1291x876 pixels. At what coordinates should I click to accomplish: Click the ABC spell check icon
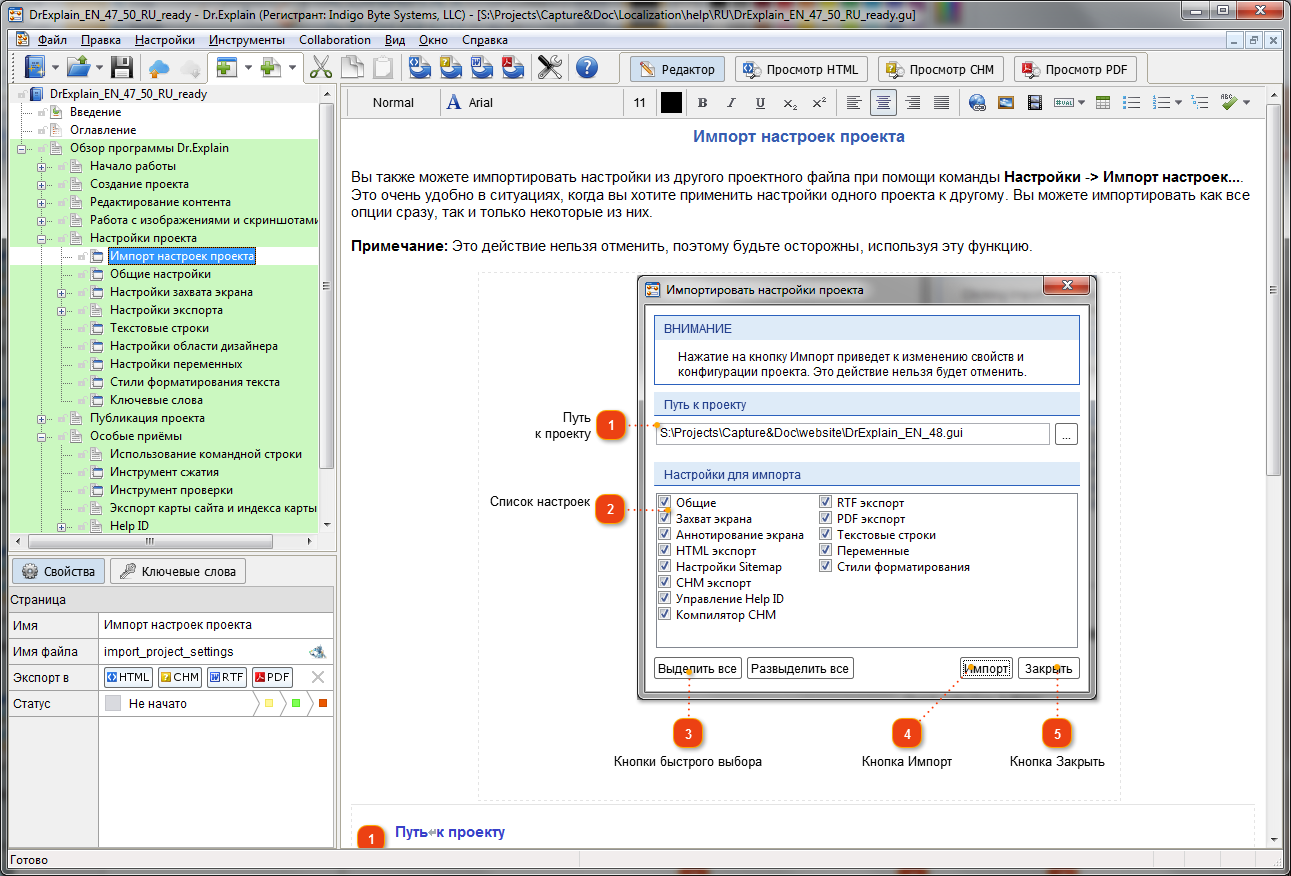1230,102
